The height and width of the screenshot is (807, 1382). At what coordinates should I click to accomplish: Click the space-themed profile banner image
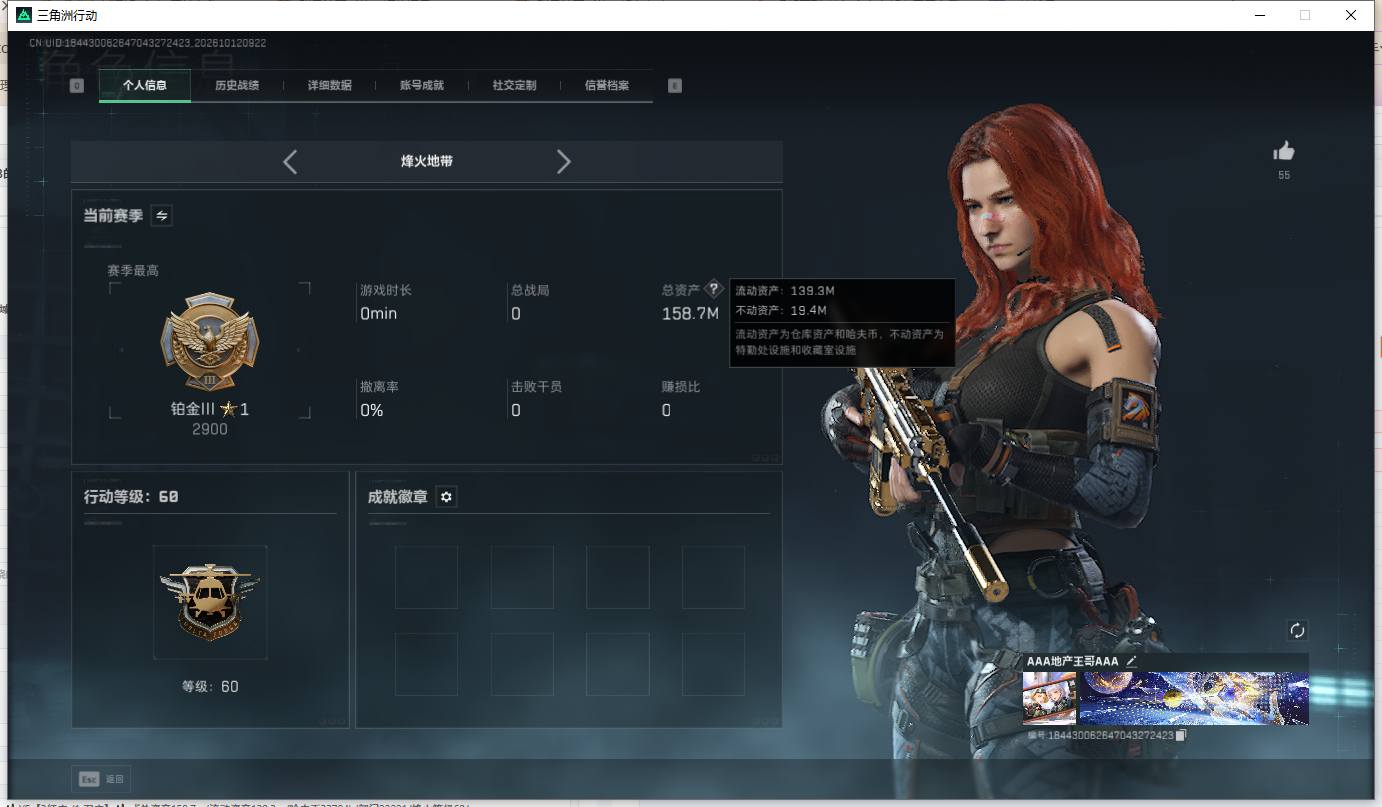coord(1194,698)
